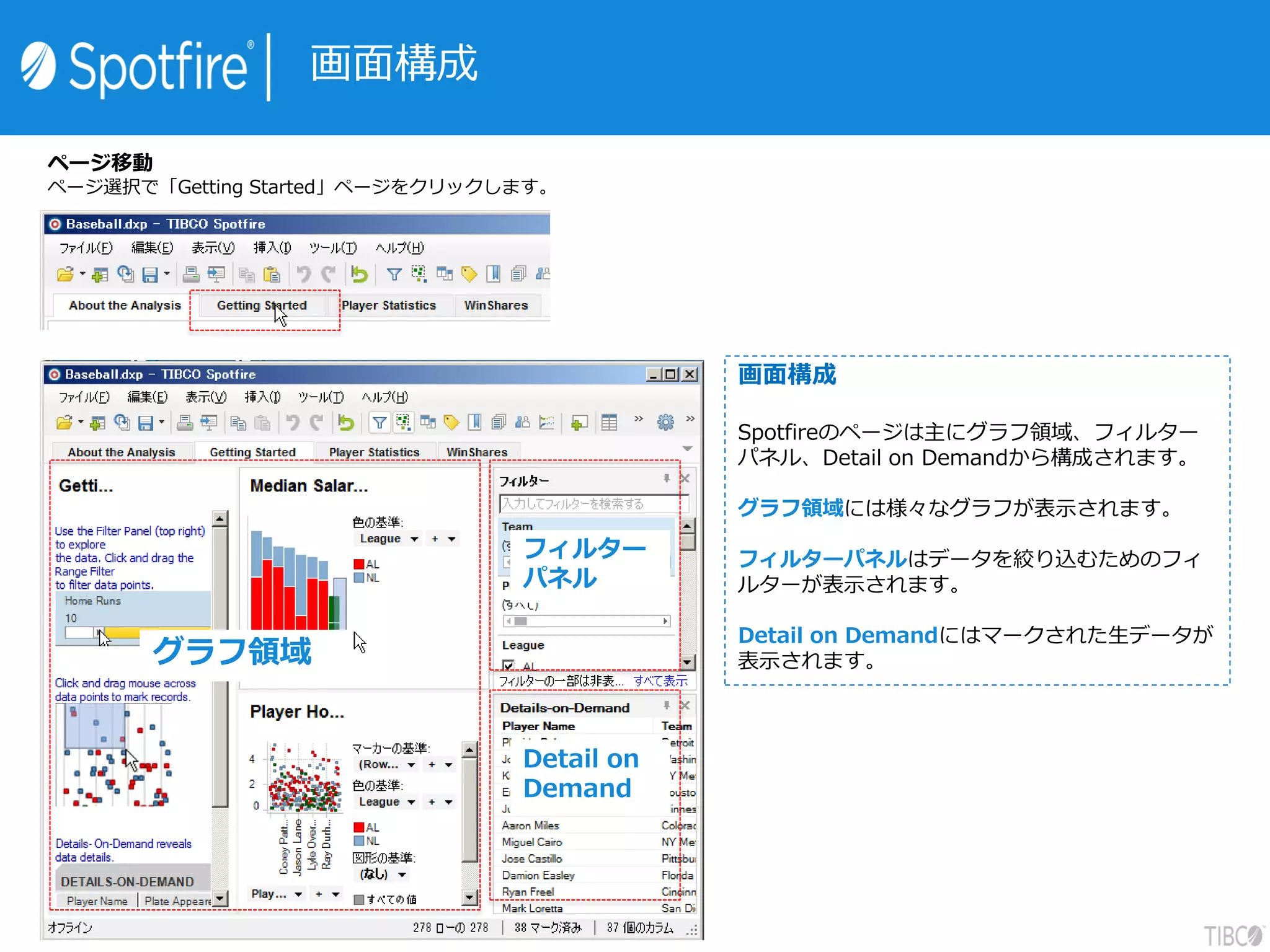
Task: Click the Reload data icon in the full Spotfire window
Action: pyautogui.click(x=122, y=423)
